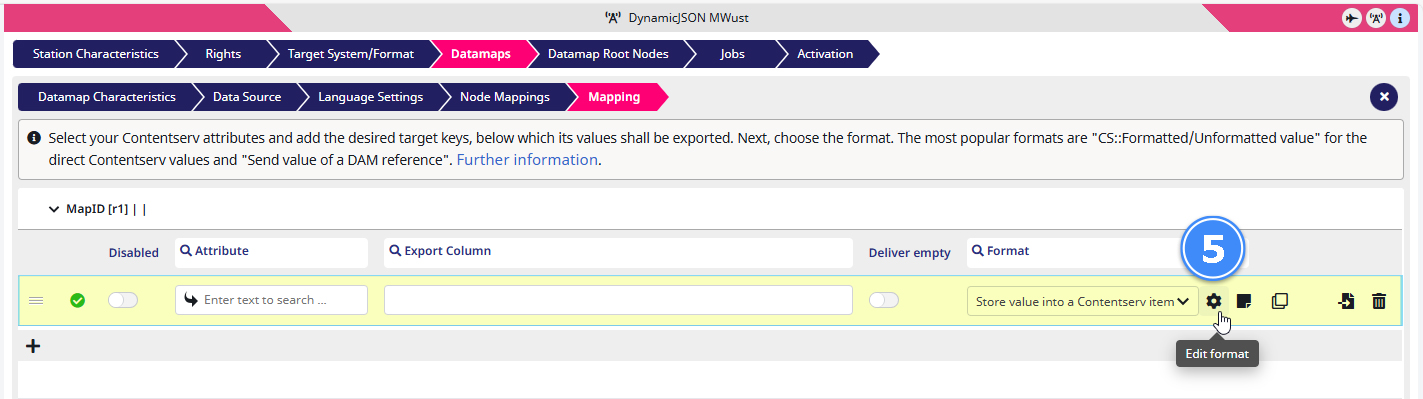Viewport: 1423px width, 399px height.
Task: Collapse the MapID [r1] section
Action: tap(54, 210)
